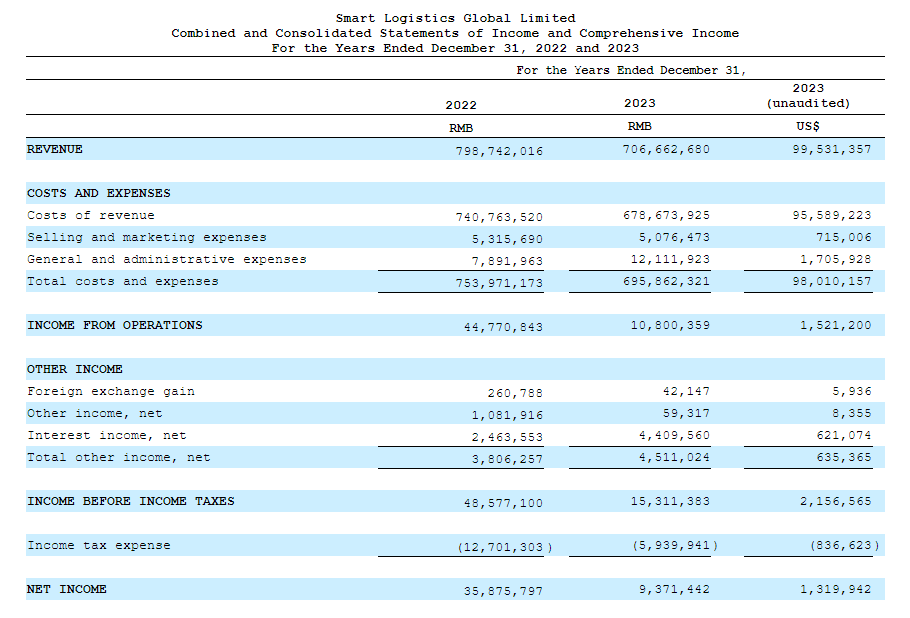
Task: Select other income value 8,355
Action: pos(852,414)
